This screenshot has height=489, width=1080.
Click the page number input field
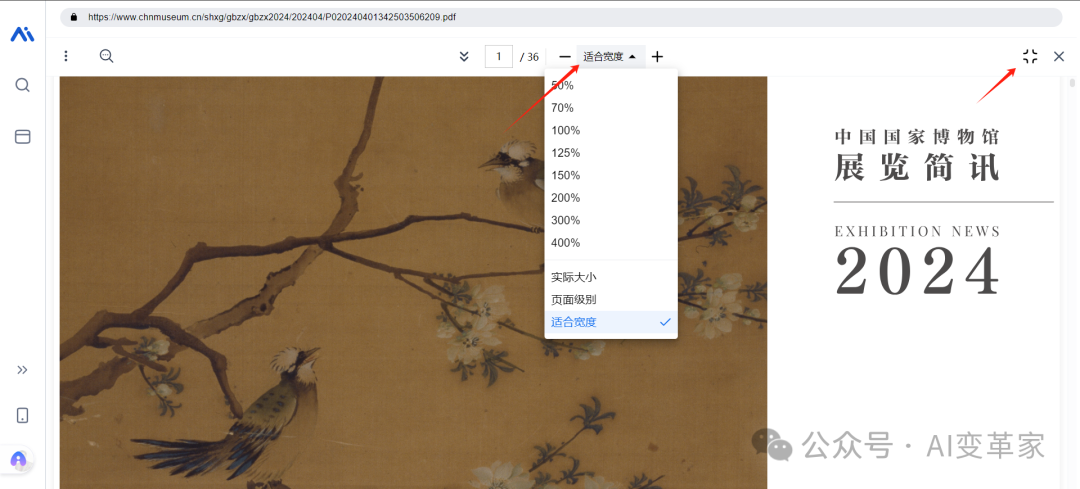pyautogui.click(x=499, y=56)
